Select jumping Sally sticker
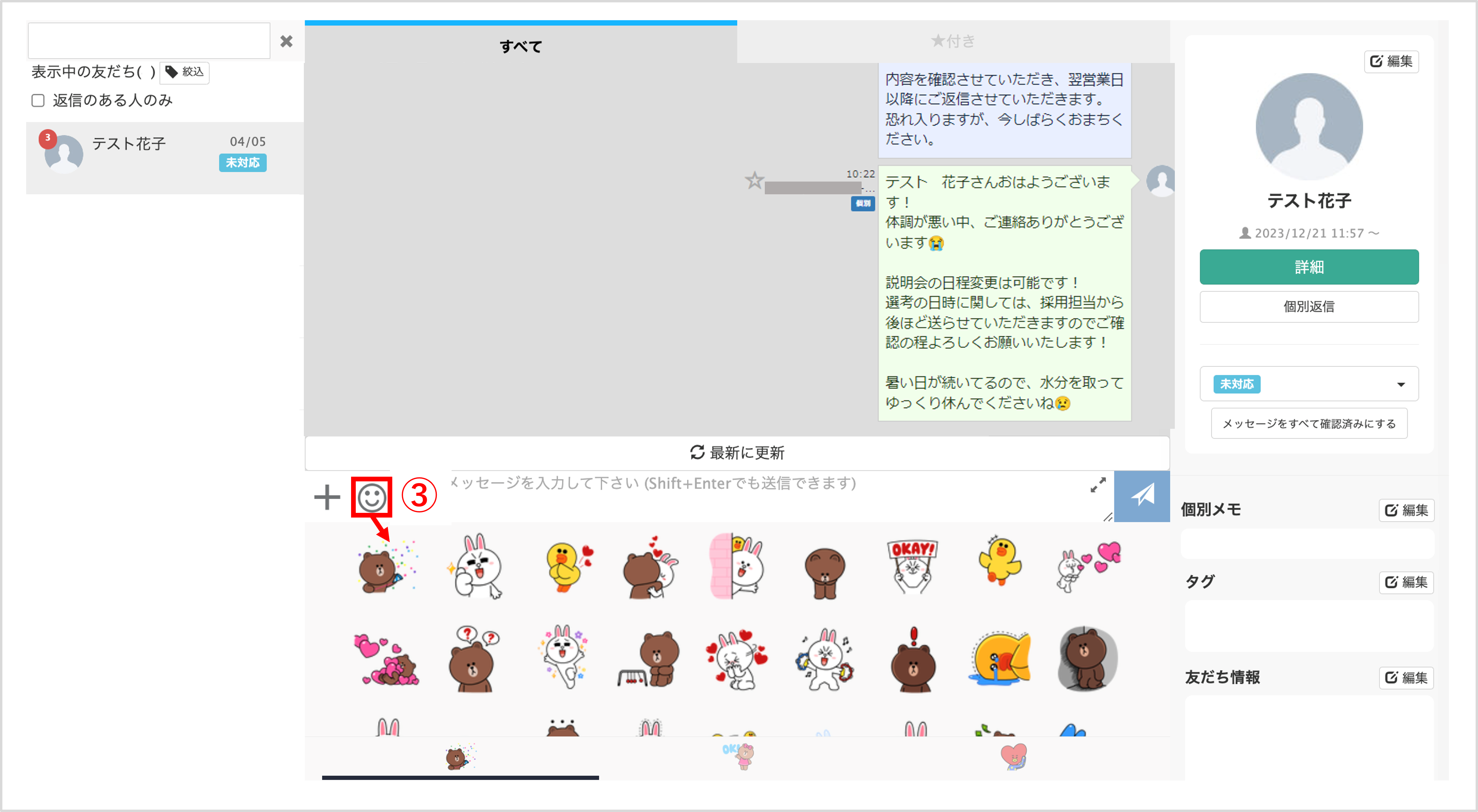1478x812 pixels. (1000, 561)
